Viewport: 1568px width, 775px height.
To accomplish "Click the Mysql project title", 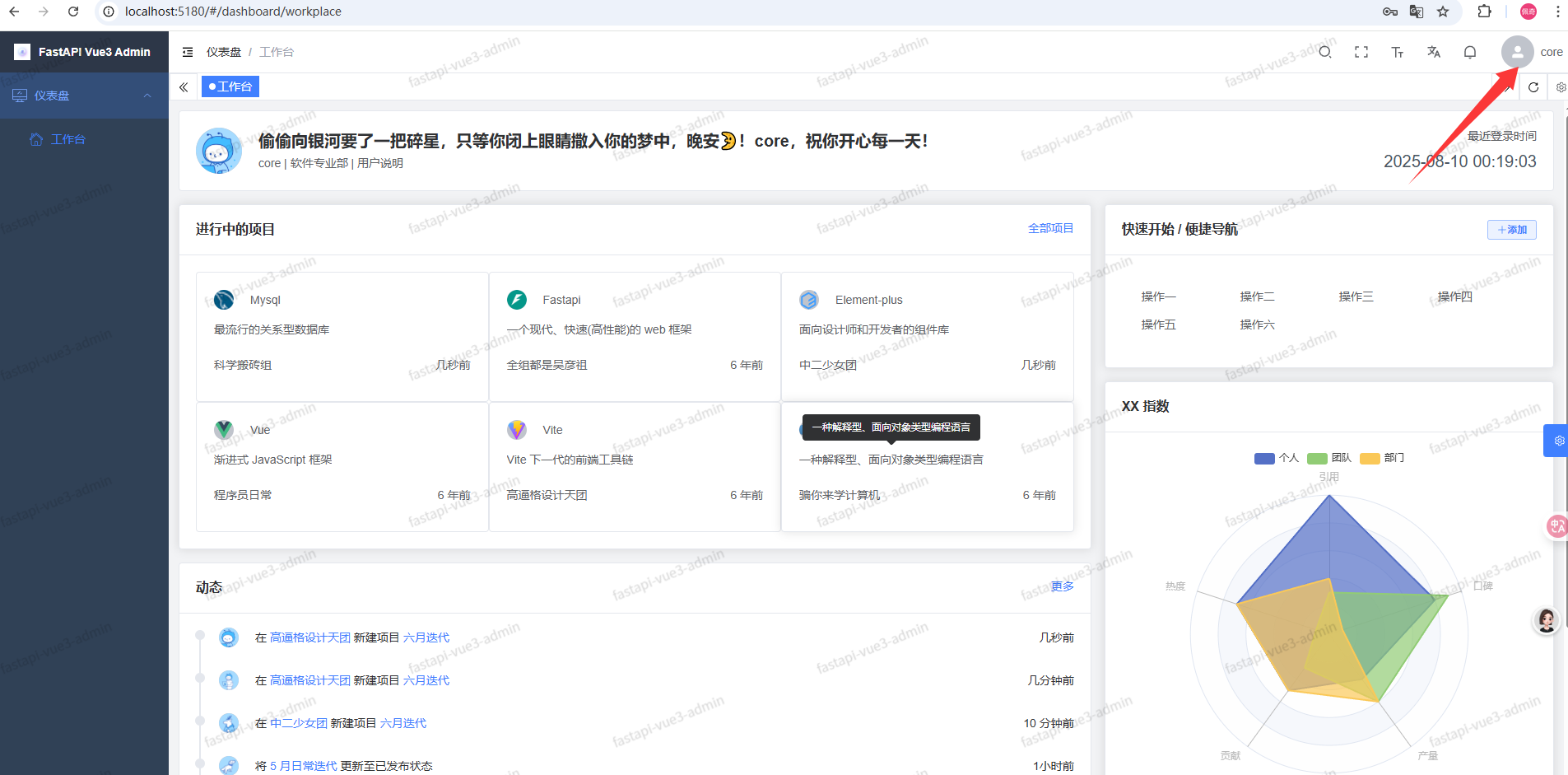I will pyautogui.click(x=265, y=300).
